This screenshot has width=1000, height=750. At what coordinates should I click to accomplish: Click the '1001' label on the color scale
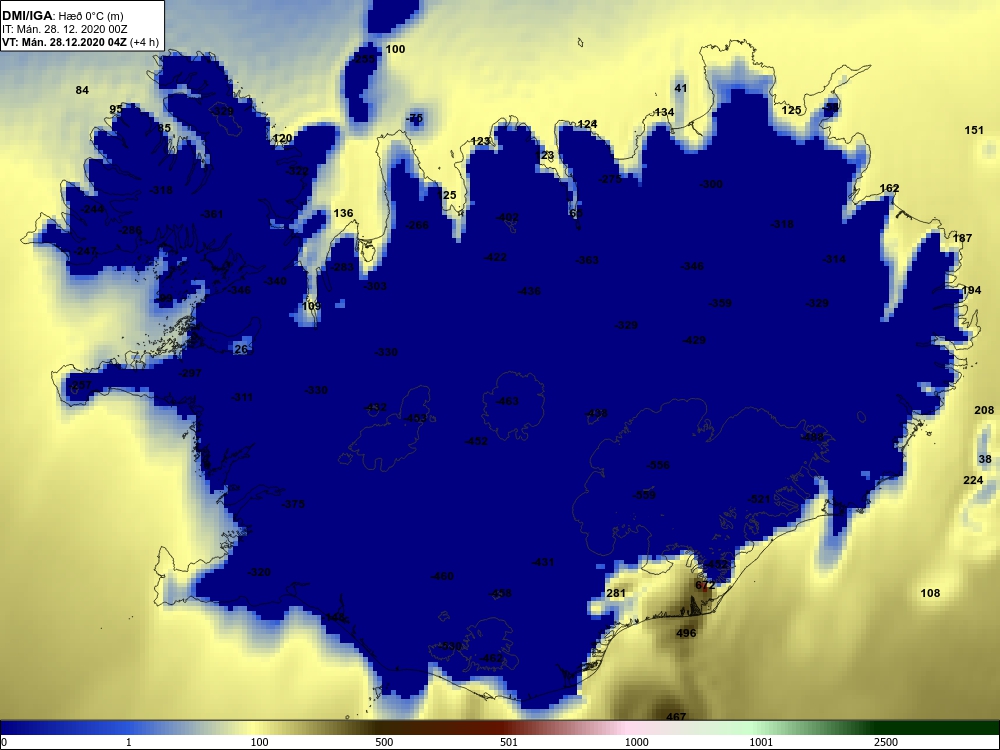(761, 742)
